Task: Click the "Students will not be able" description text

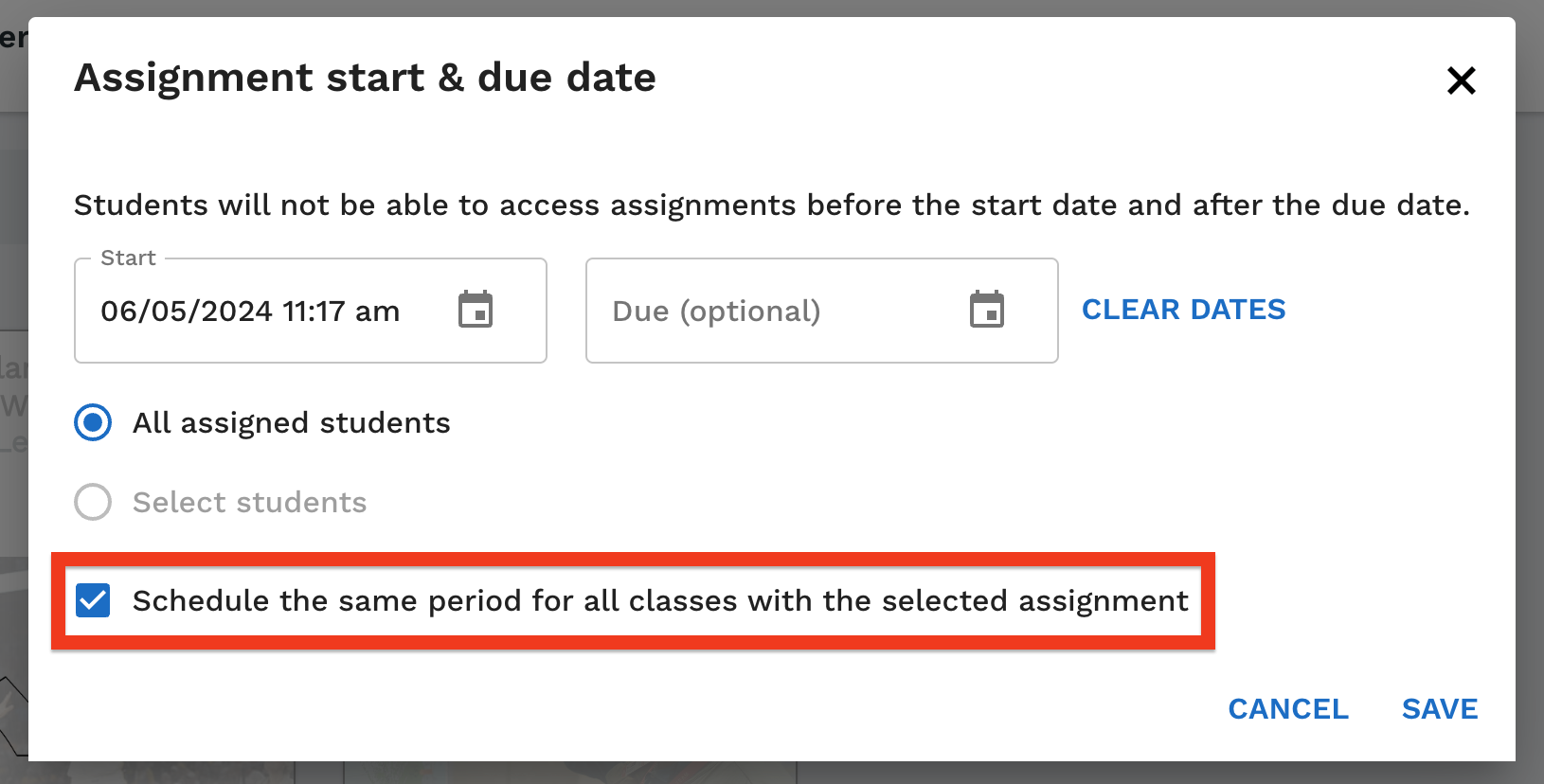Action: click(771, 205)
